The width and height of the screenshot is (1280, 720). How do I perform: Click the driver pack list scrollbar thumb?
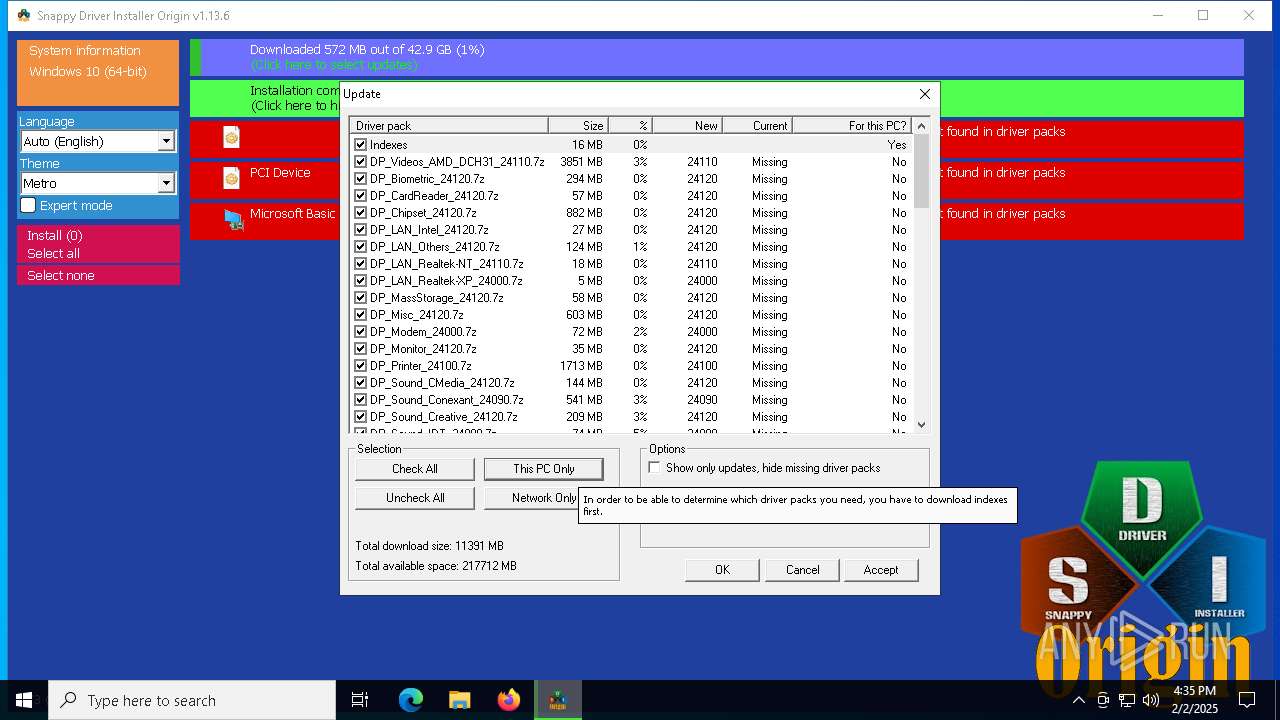(921, 170)
